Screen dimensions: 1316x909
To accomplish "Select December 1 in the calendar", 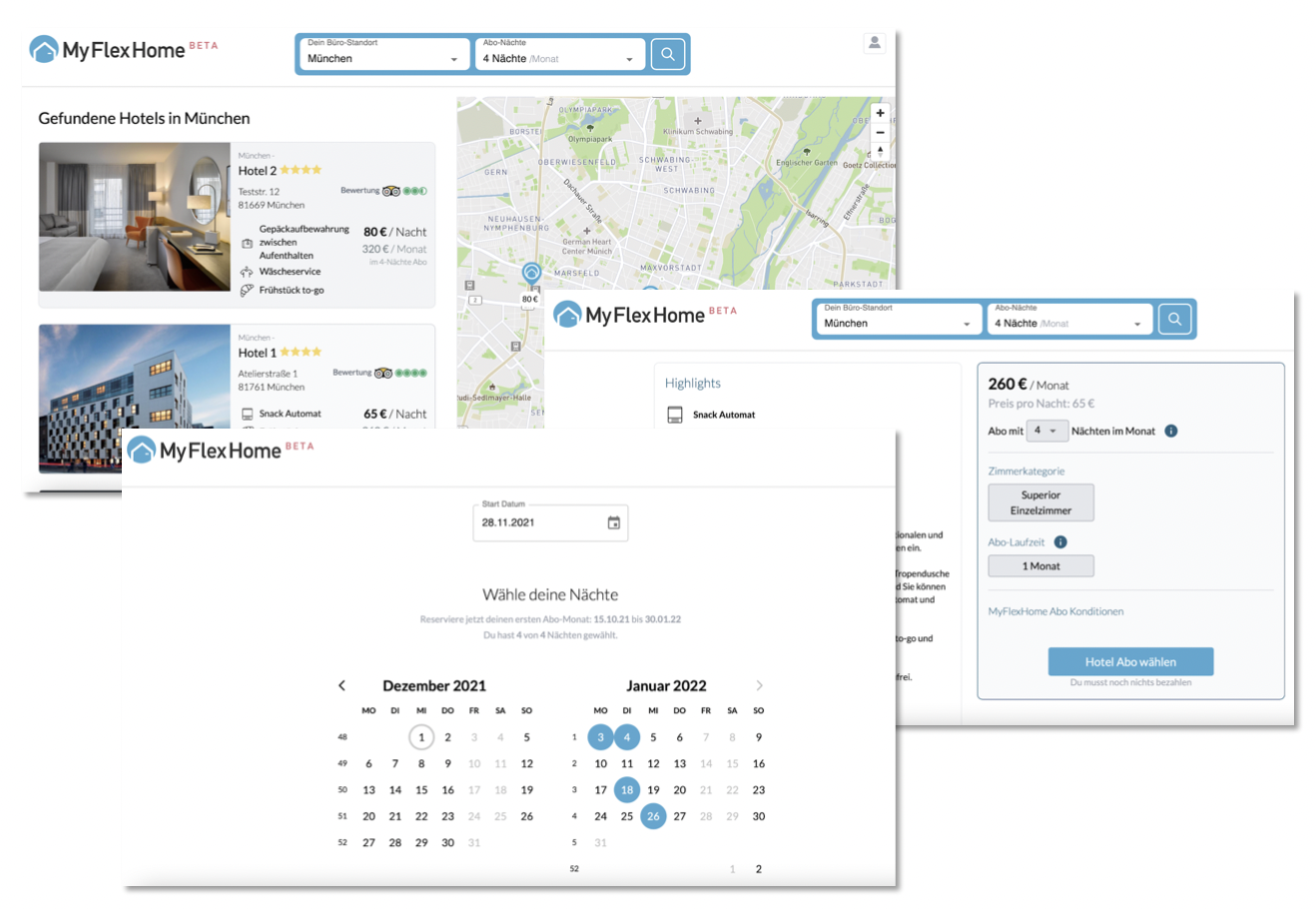I will click(x=421, y=737).
